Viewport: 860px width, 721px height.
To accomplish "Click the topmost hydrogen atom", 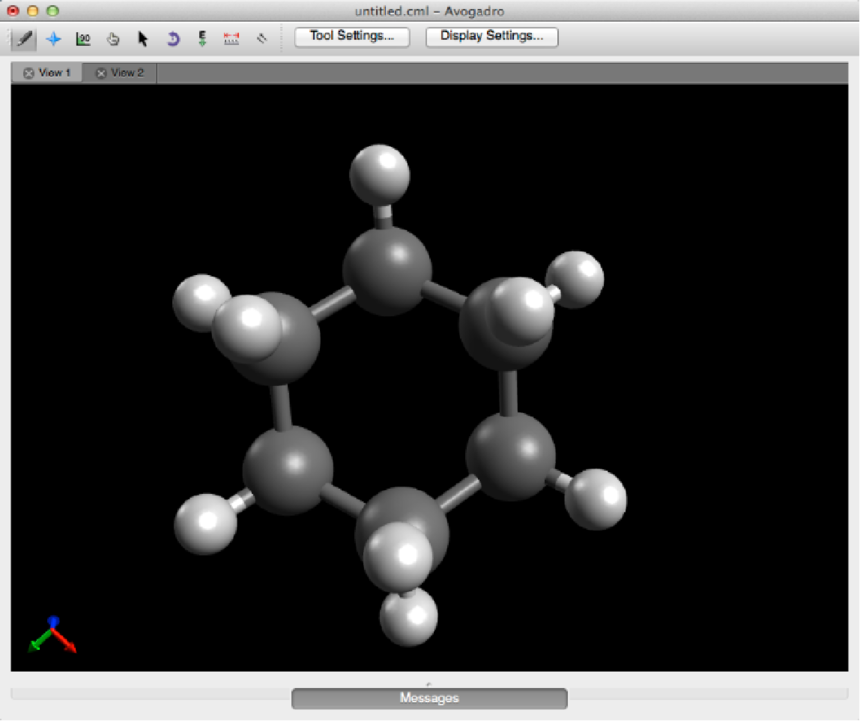I will (x=379, y=173).
